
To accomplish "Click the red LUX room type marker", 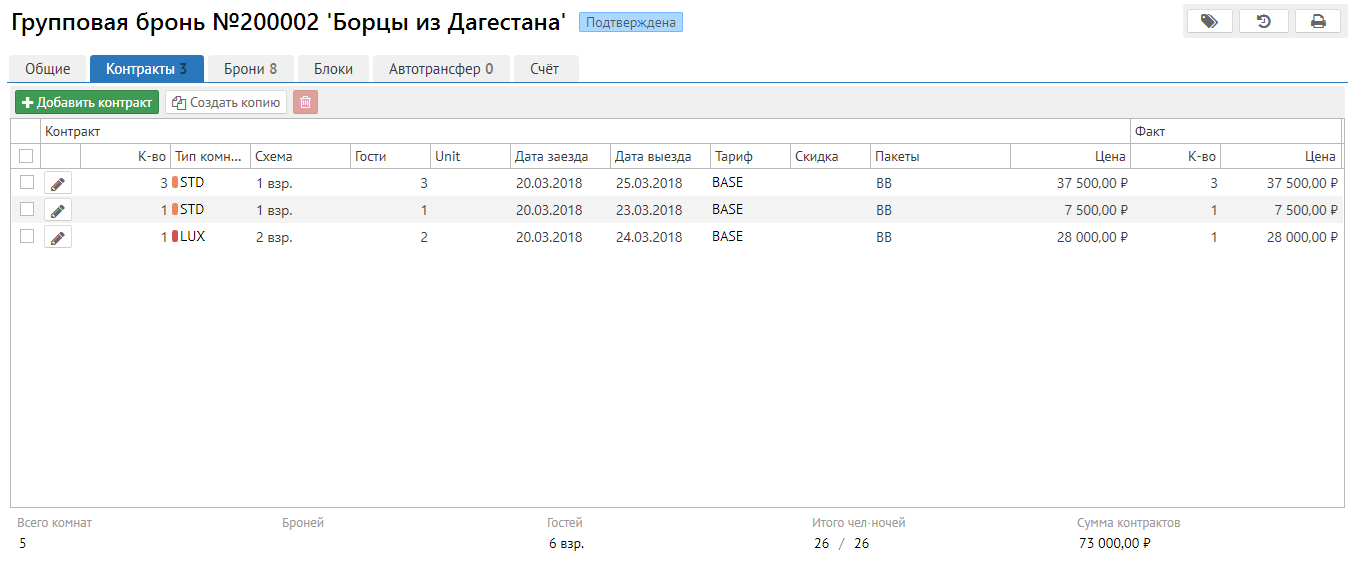I will click(x=175, y=237).
